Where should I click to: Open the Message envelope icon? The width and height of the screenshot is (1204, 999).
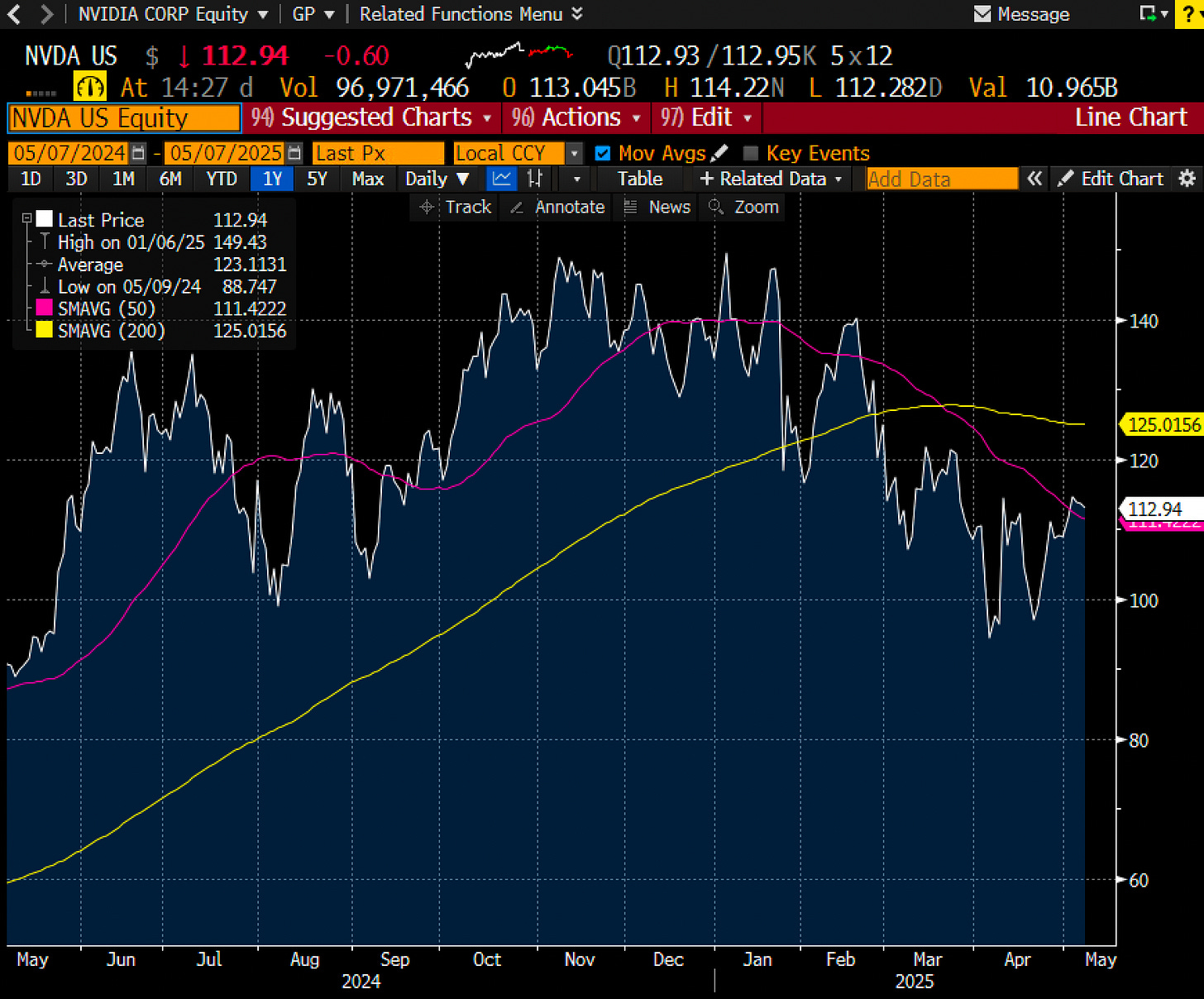point(982,14)
